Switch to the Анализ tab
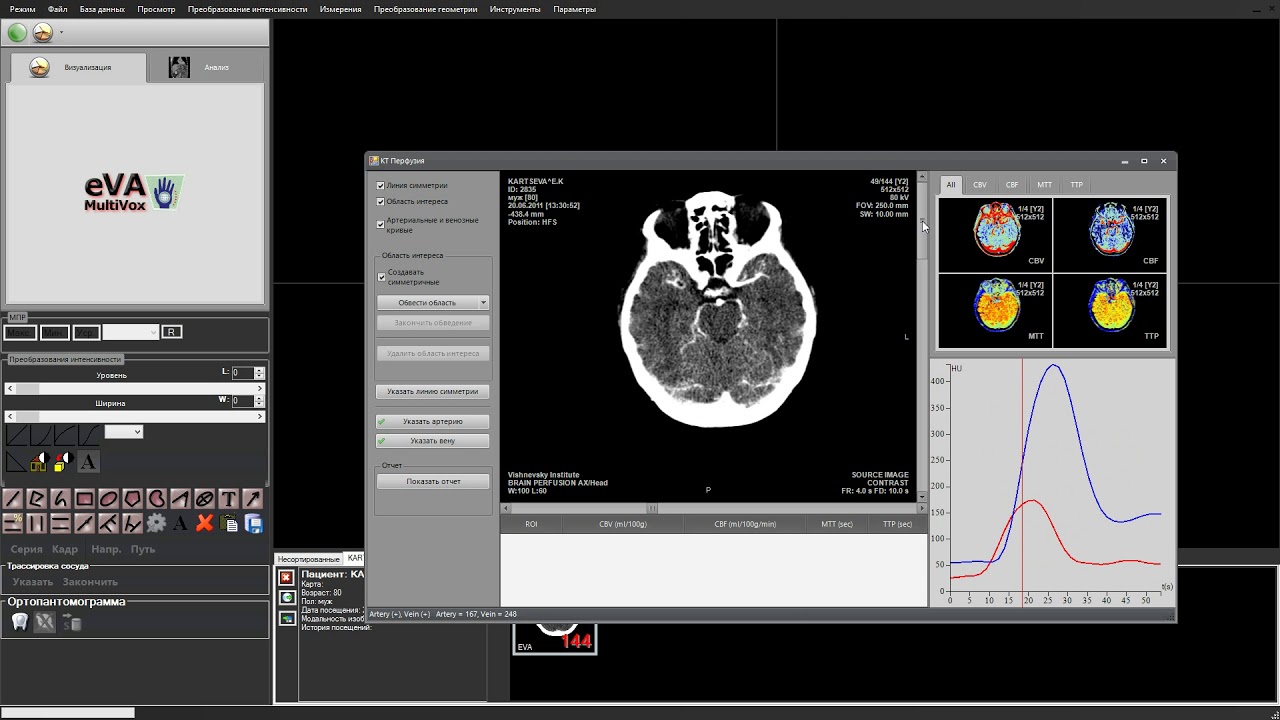This screenshot has width=1280, height=720. [x=205, y=67]
